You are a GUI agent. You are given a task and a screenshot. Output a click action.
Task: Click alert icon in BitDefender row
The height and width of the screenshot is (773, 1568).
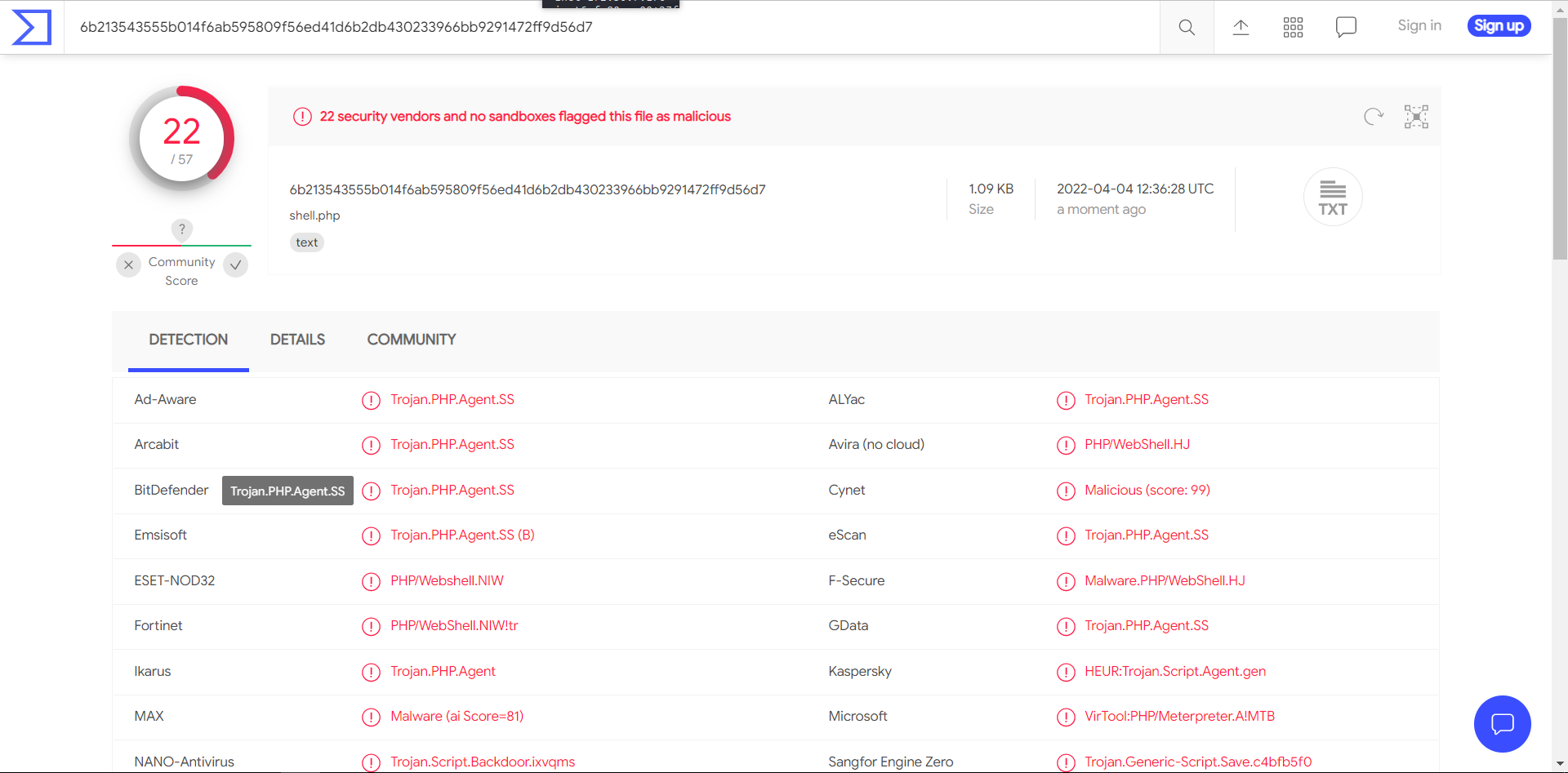pos(371,491)
